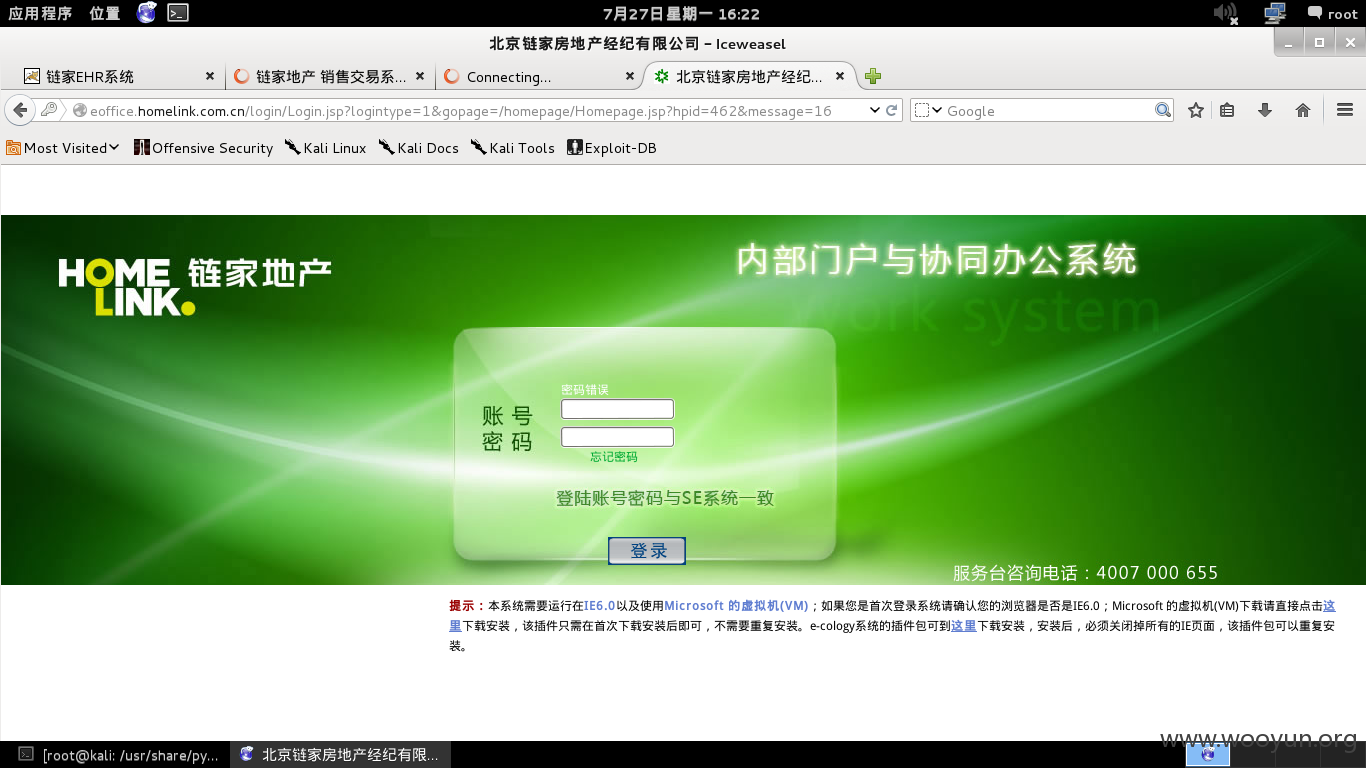Screen dimensions: 1366x768
Task: Open the 位置 menu
Action: click(104, 13)
